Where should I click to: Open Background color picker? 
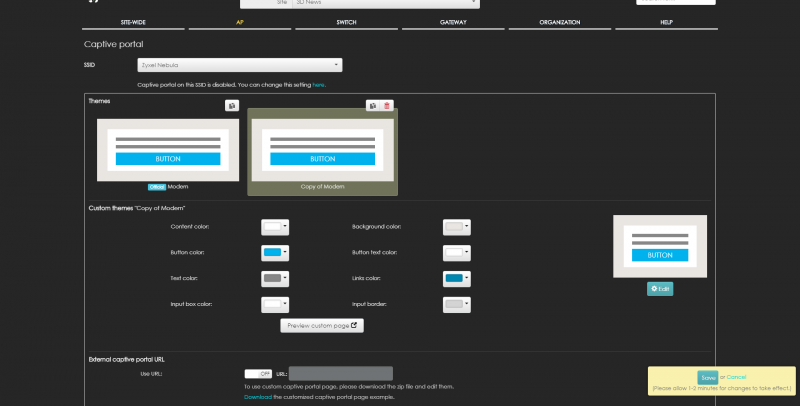coord(457,227)
